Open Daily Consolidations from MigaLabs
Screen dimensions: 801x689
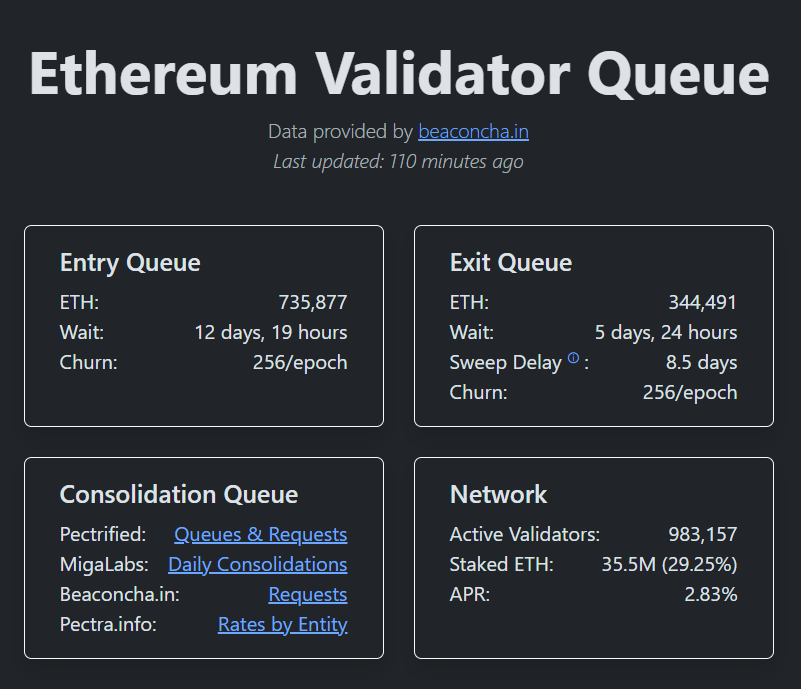click(257, 564)
